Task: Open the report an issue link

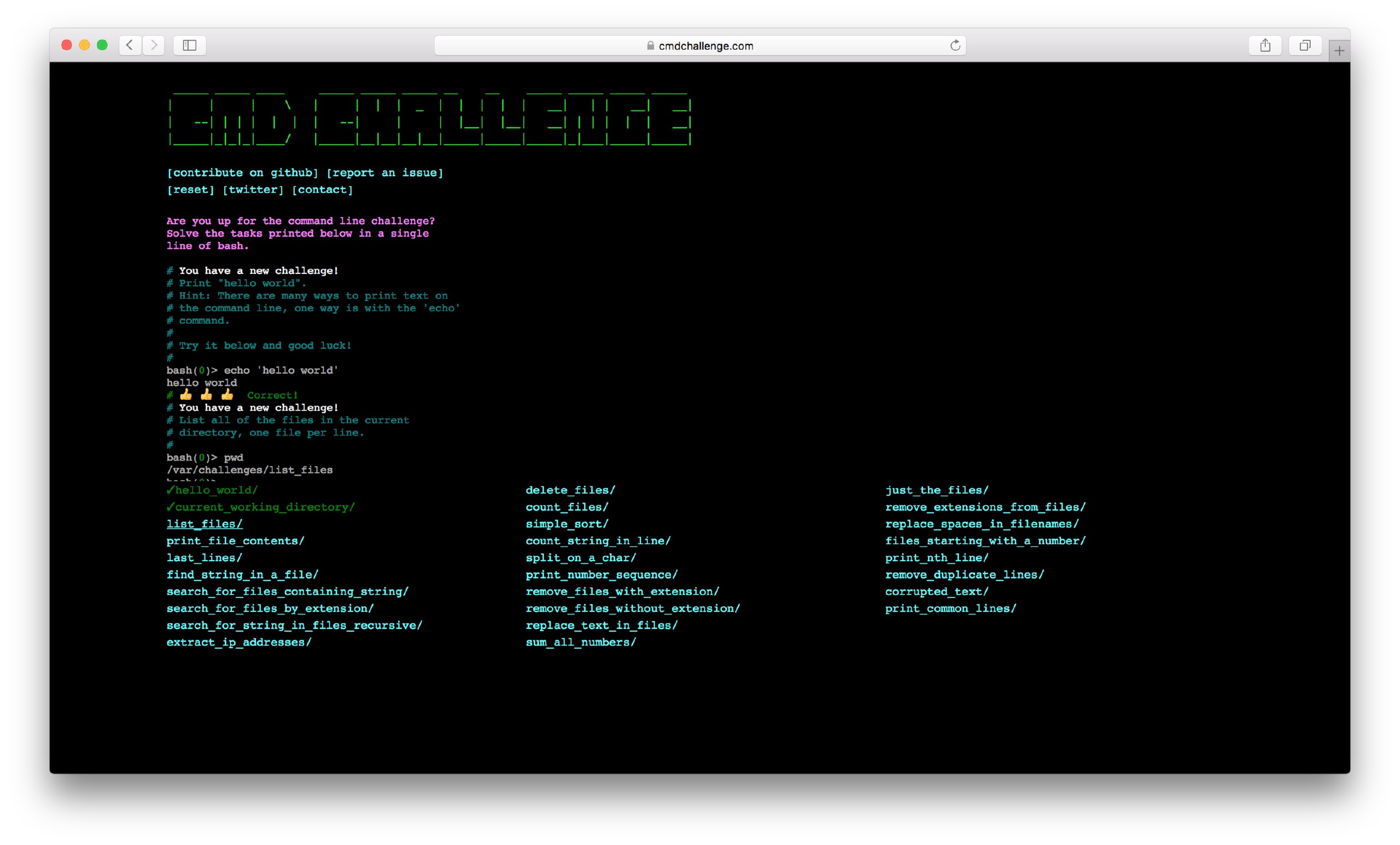Action: pyautogui.click(x=384, y=173)
